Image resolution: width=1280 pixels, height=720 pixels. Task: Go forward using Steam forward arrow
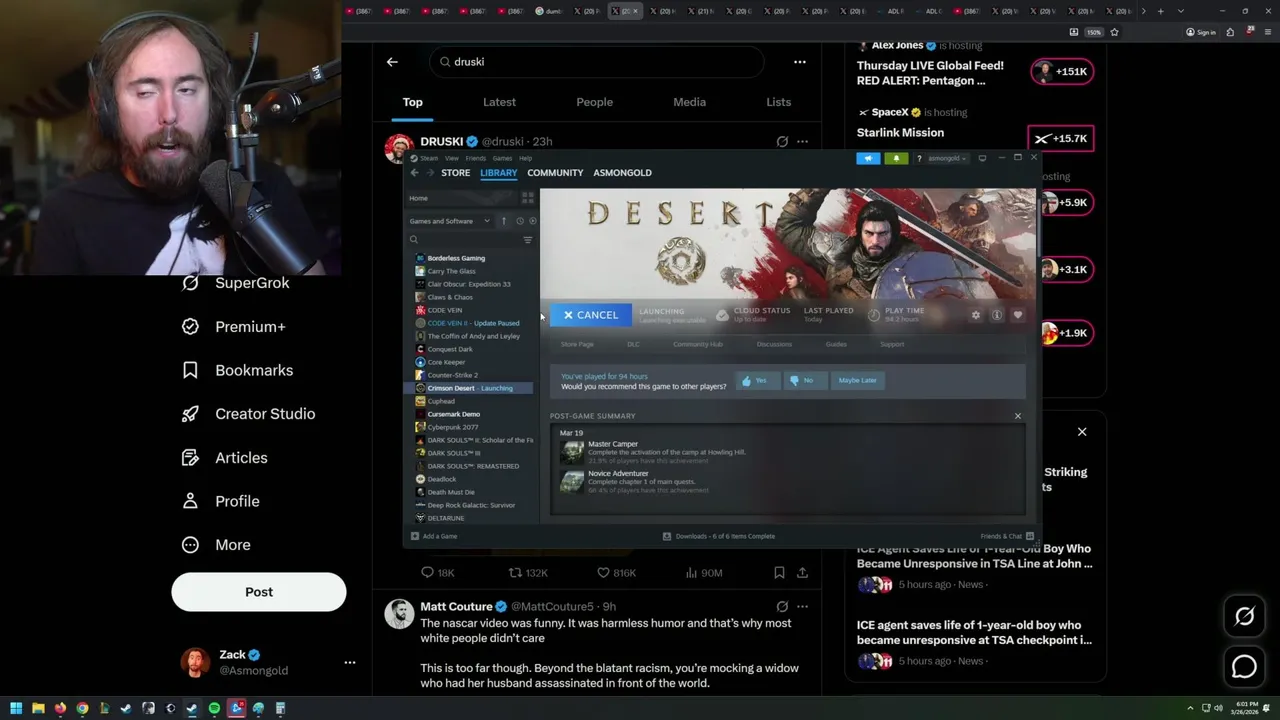430,173
